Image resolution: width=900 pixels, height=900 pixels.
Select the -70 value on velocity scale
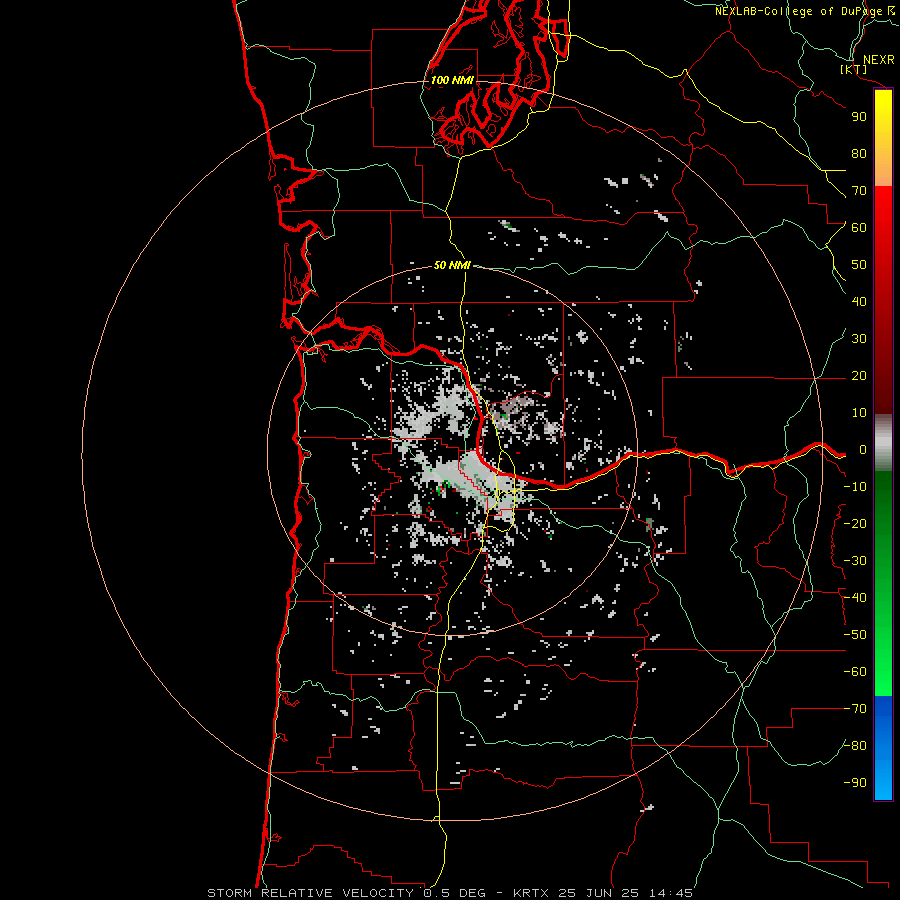click(x=855, y=709)
